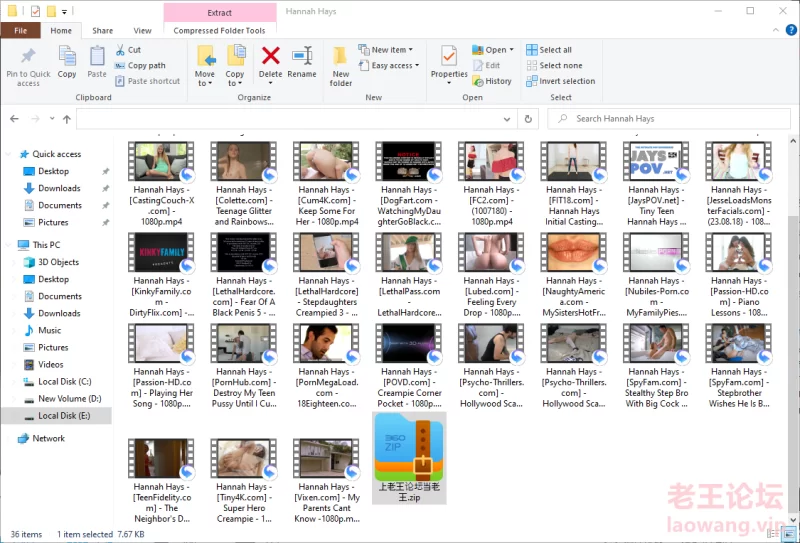The image size is (800, 543).
Task: Create a new folder with the New folder icon
Action: tap(341, 59)
